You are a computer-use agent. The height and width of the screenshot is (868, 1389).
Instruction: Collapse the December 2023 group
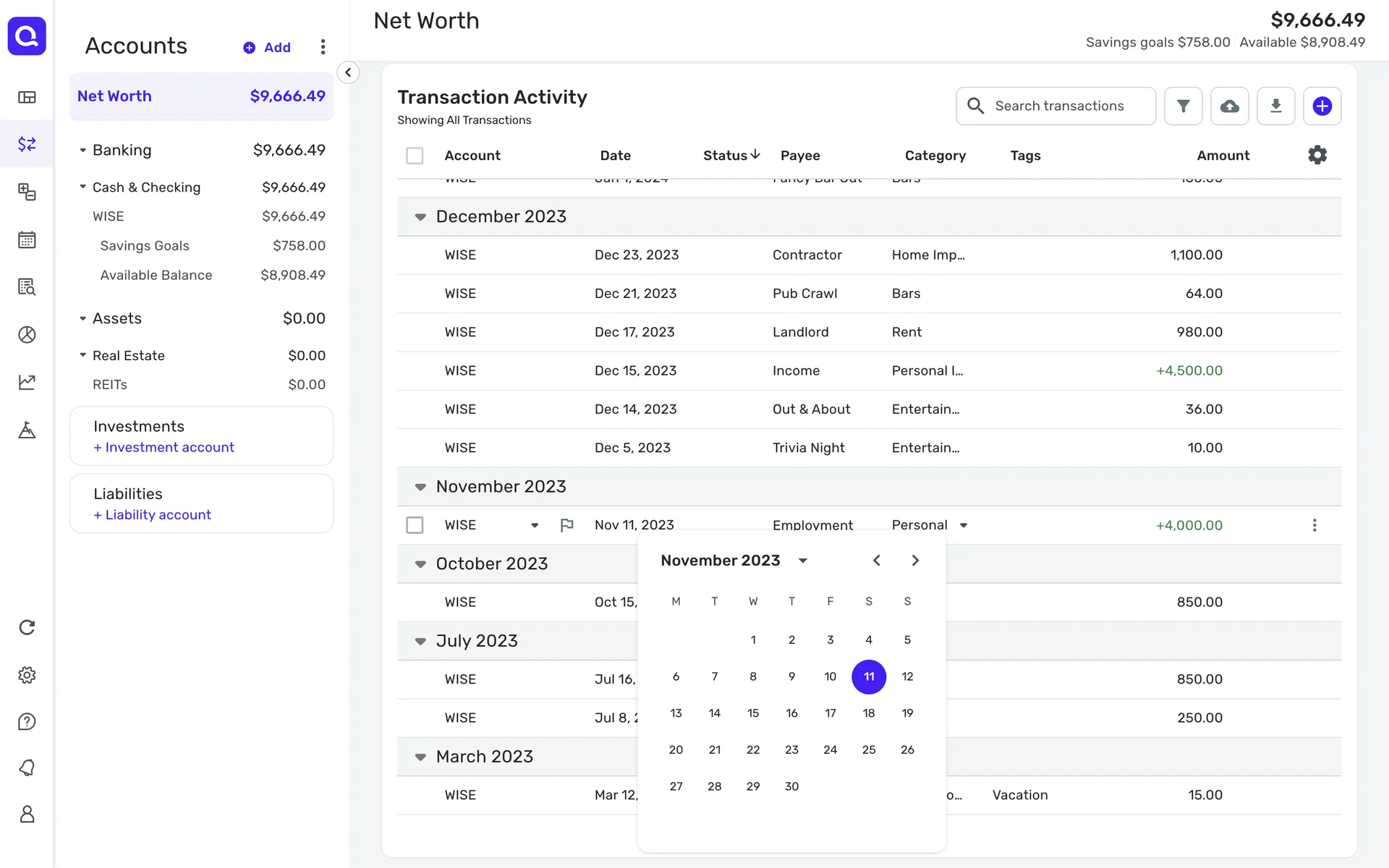tap(420, 217)
